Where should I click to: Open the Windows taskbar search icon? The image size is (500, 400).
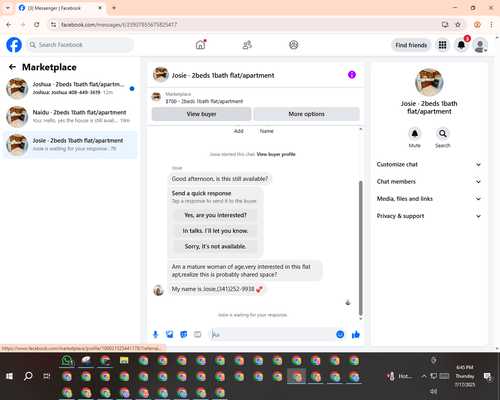click(28, 376)
